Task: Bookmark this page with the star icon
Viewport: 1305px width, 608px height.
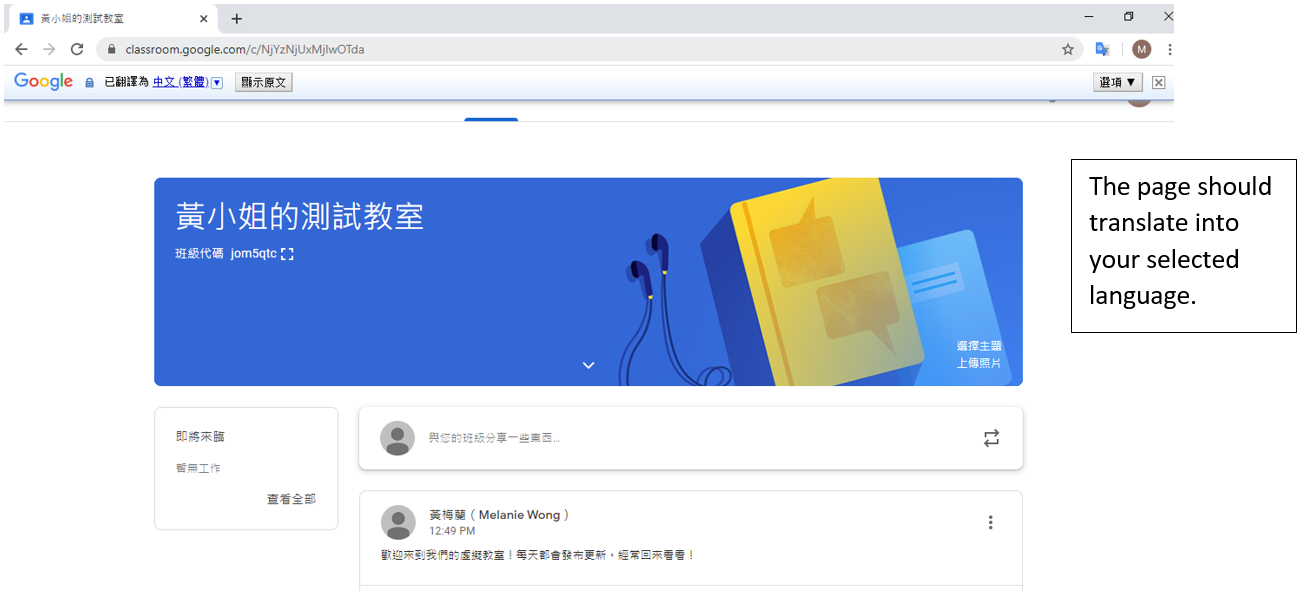Action: (1067, 49)
